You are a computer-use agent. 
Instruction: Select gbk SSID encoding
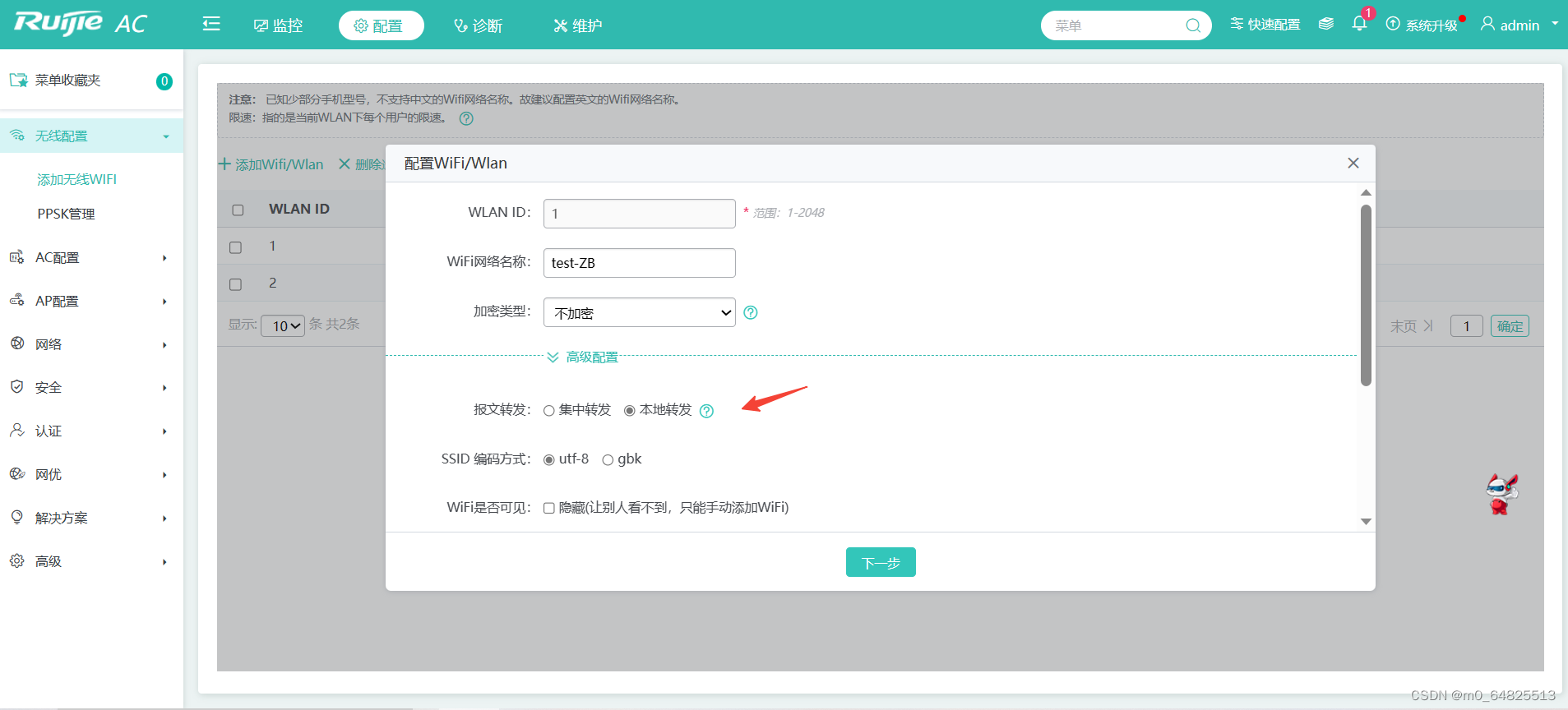608,460
